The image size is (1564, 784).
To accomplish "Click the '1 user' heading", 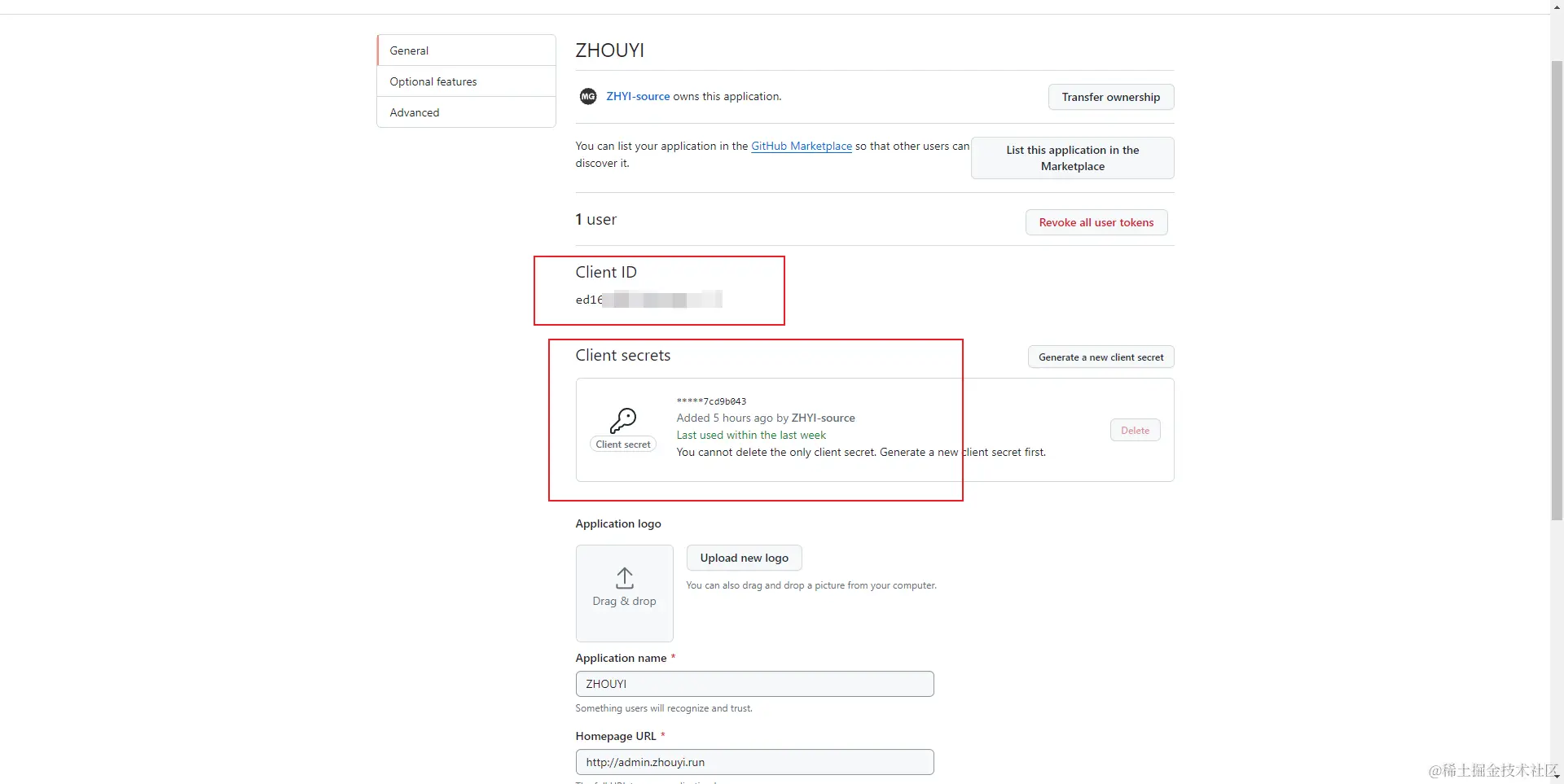I will 595,220.
